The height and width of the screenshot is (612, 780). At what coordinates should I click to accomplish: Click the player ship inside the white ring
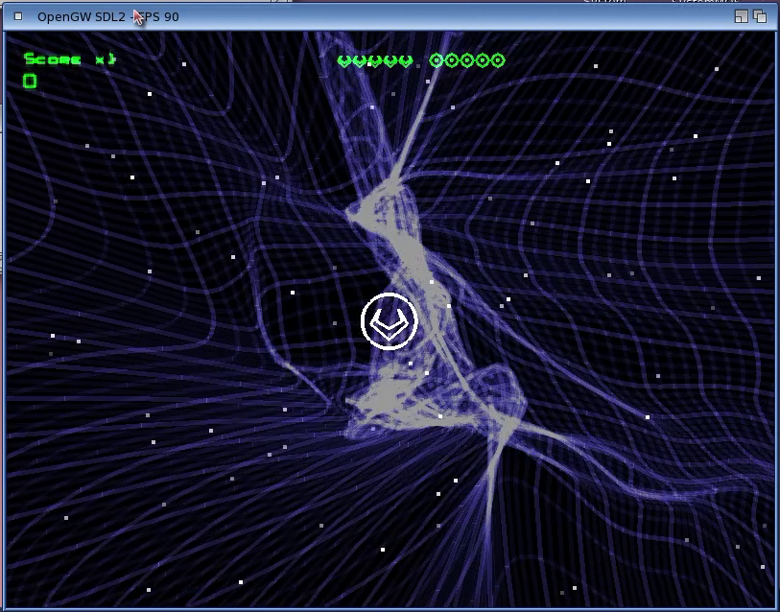[x=389, y=322]
